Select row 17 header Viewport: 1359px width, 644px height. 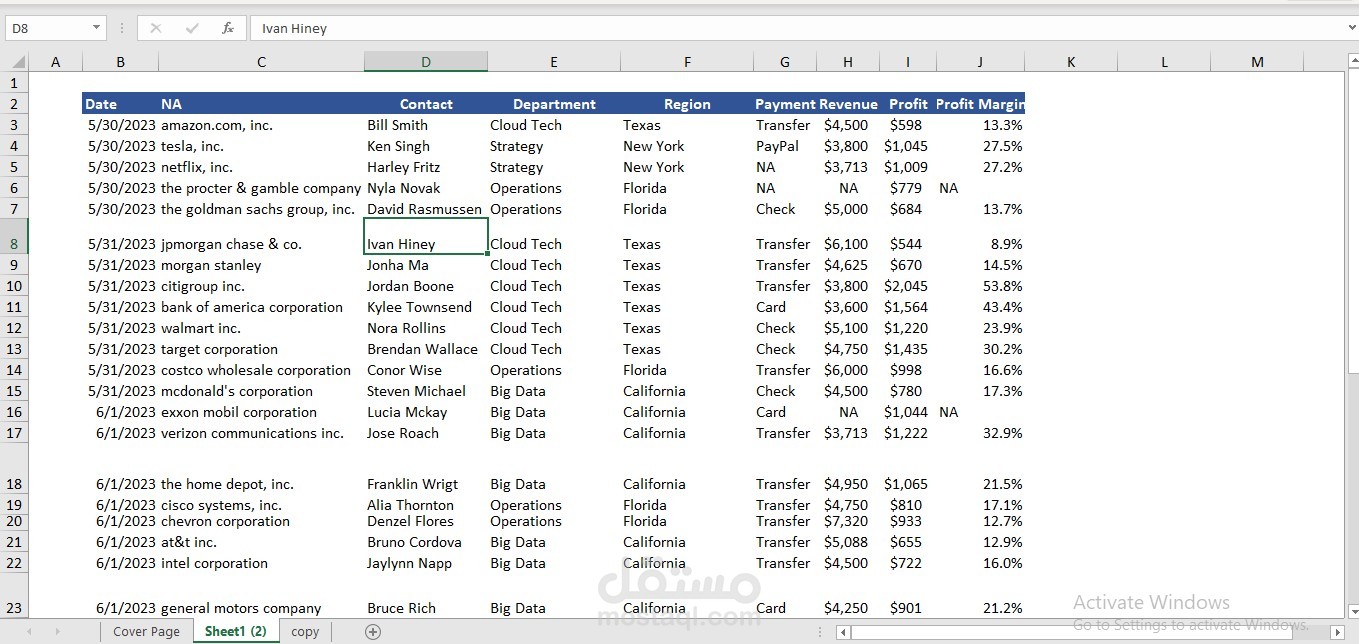(x=14, y=433)
